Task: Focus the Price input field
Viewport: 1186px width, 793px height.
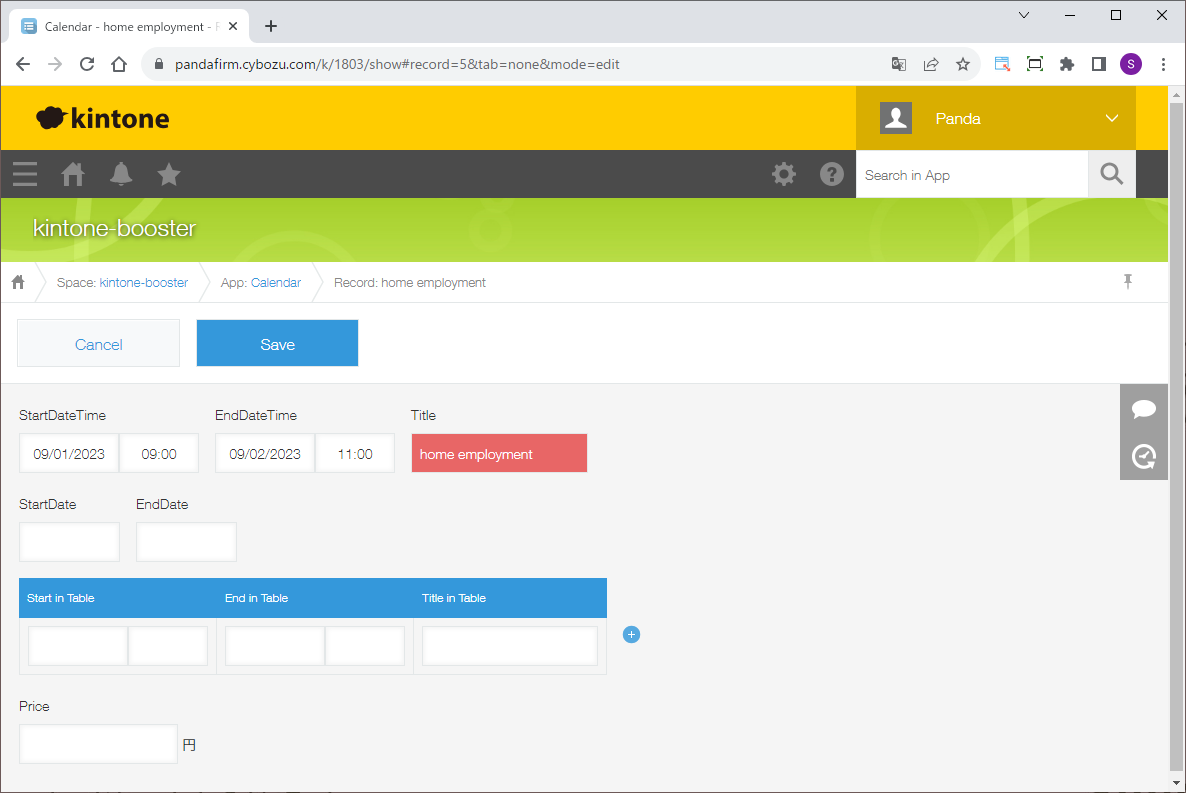Action: (98, 744)
